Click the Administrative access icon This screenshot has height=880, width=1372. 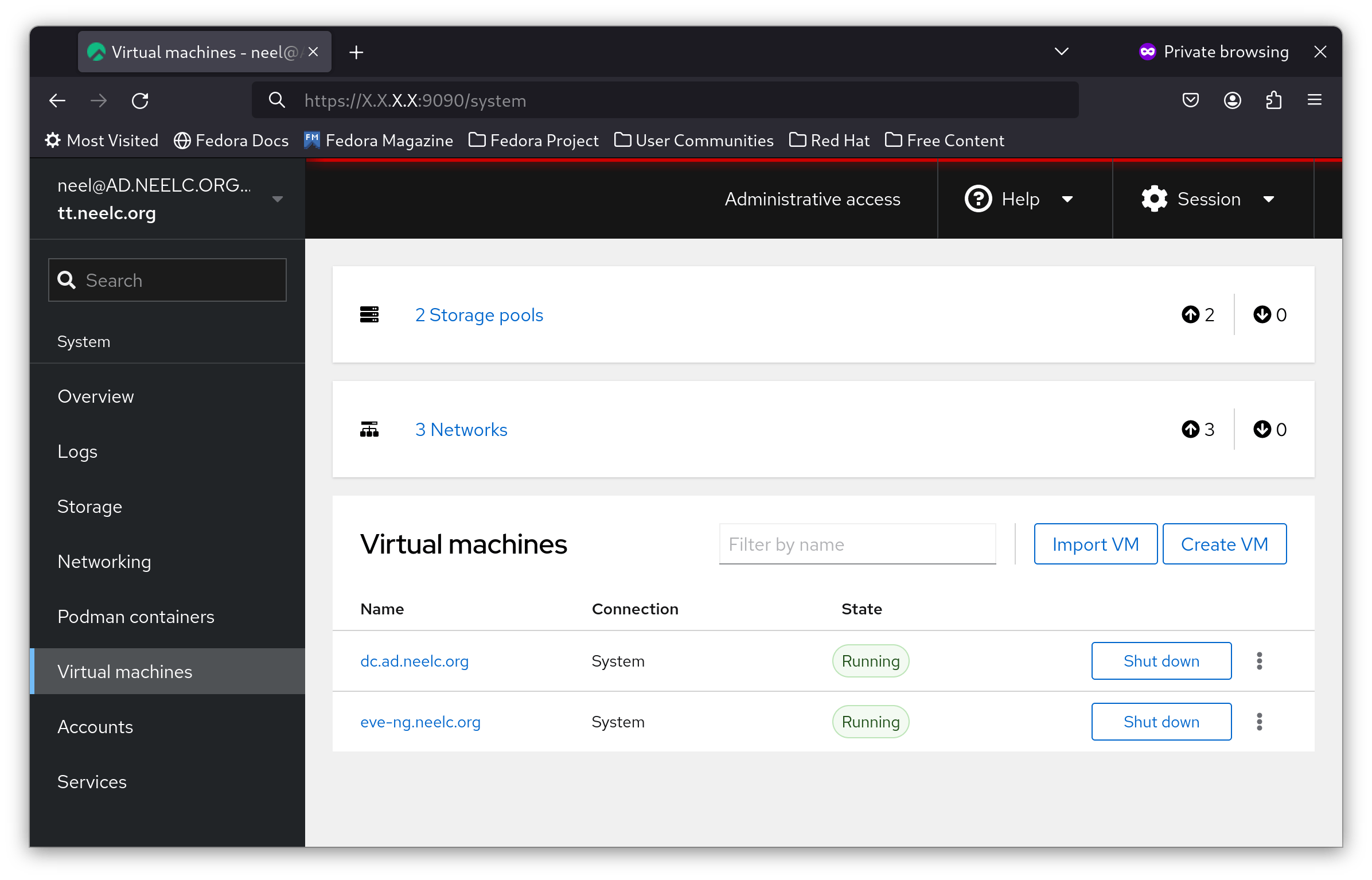(x=812, y=199)
